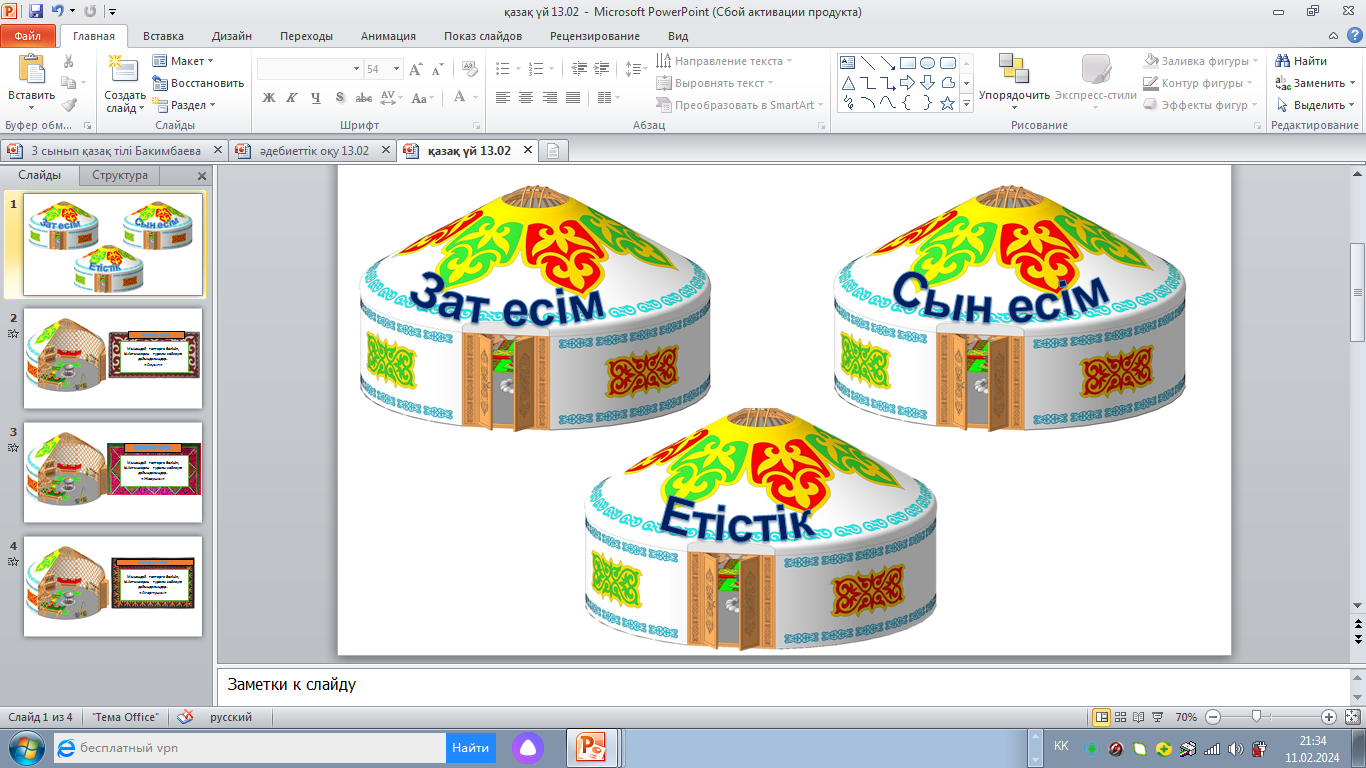Toggle Bold formatting (Ж)
Screen dimensions: 1366x768
(x=268, y=97)
